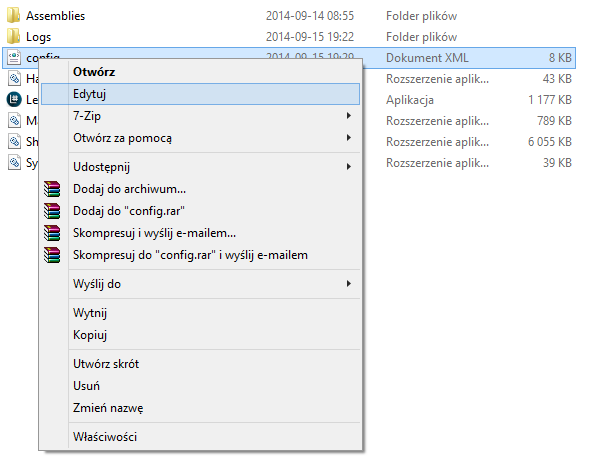Click the DLL file icon in the 6 055 KB row
The image size is (590, 469).
coord(14,142)
